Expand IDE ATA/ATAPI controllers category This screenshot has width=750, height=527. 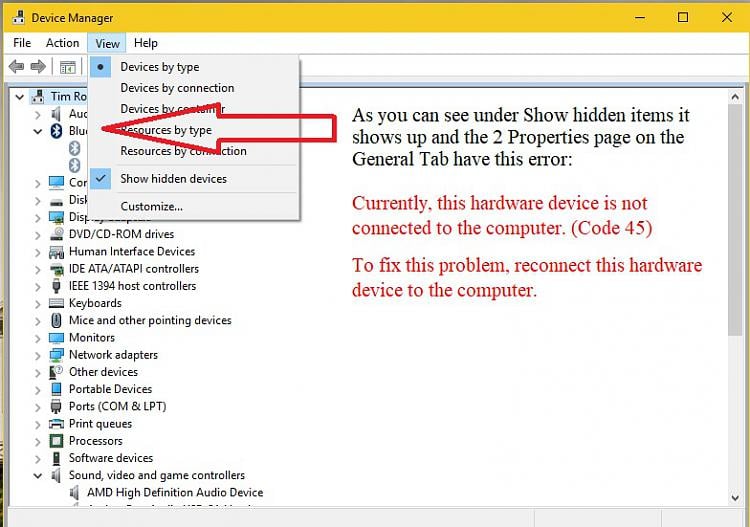tap(38, 269)
